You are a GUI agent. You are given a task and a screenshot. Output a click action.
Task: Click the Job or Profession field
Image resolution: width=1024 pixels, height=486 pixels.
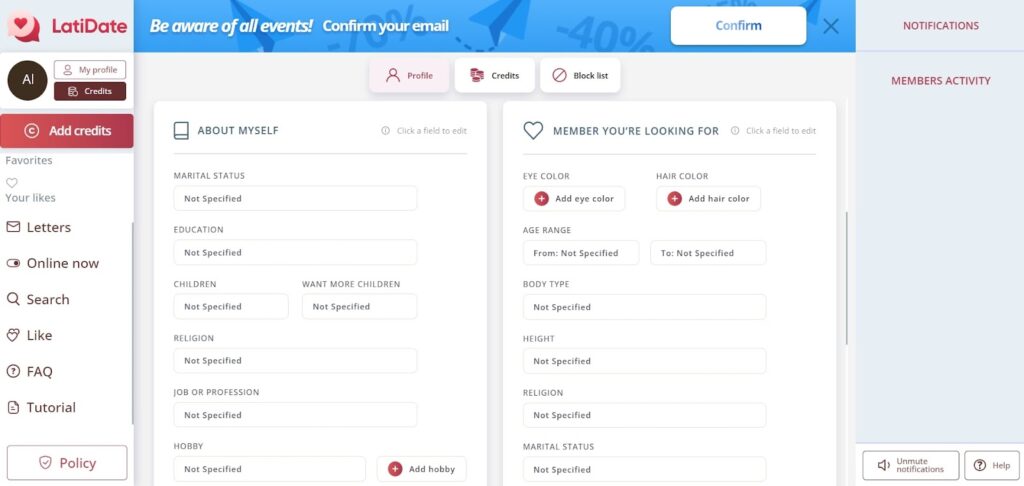[x=294, y=415]
